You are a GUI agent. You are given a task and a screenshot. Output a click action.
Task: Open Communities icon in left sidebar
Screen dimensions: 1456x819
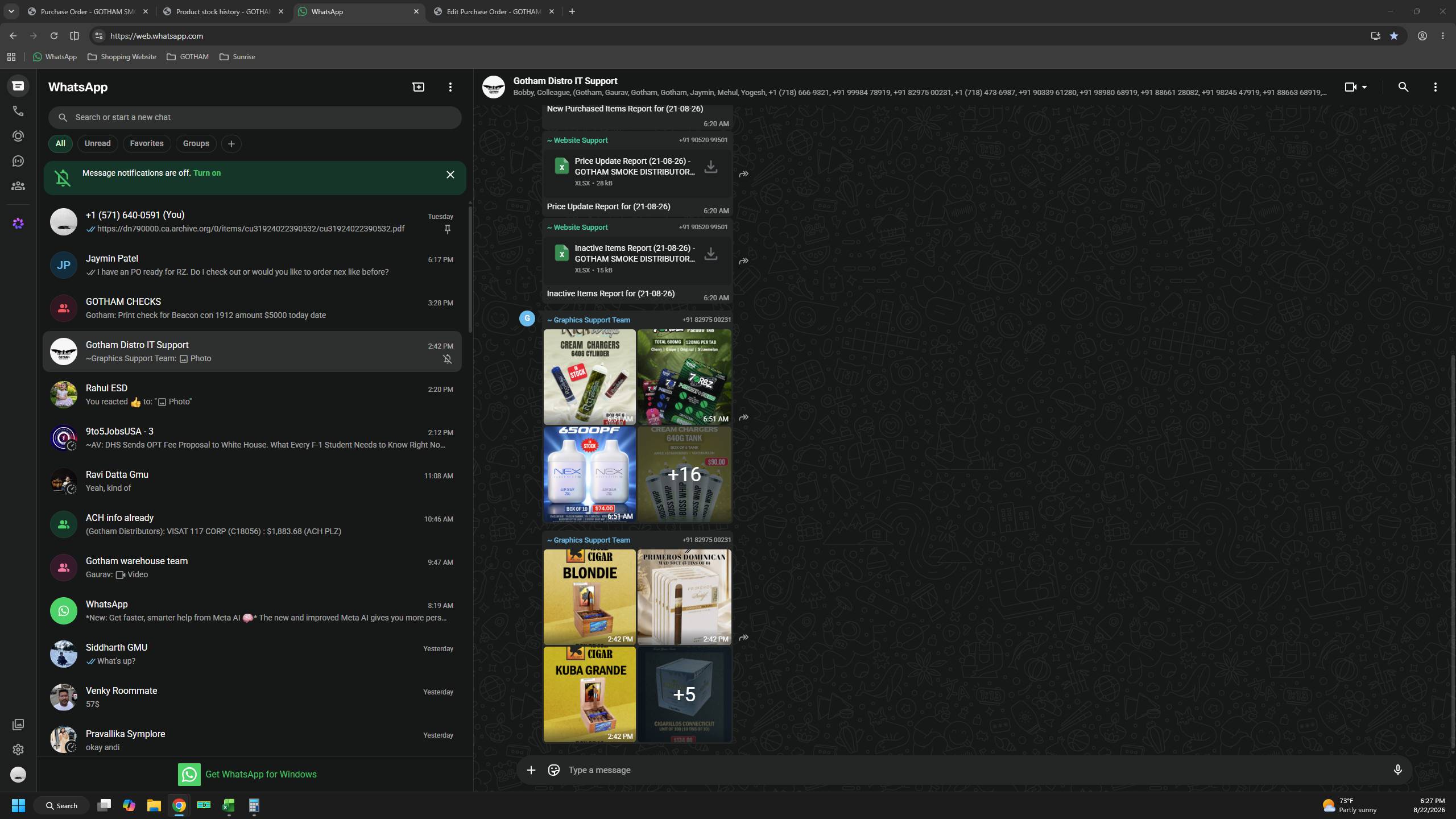click(x=18, y=186)
